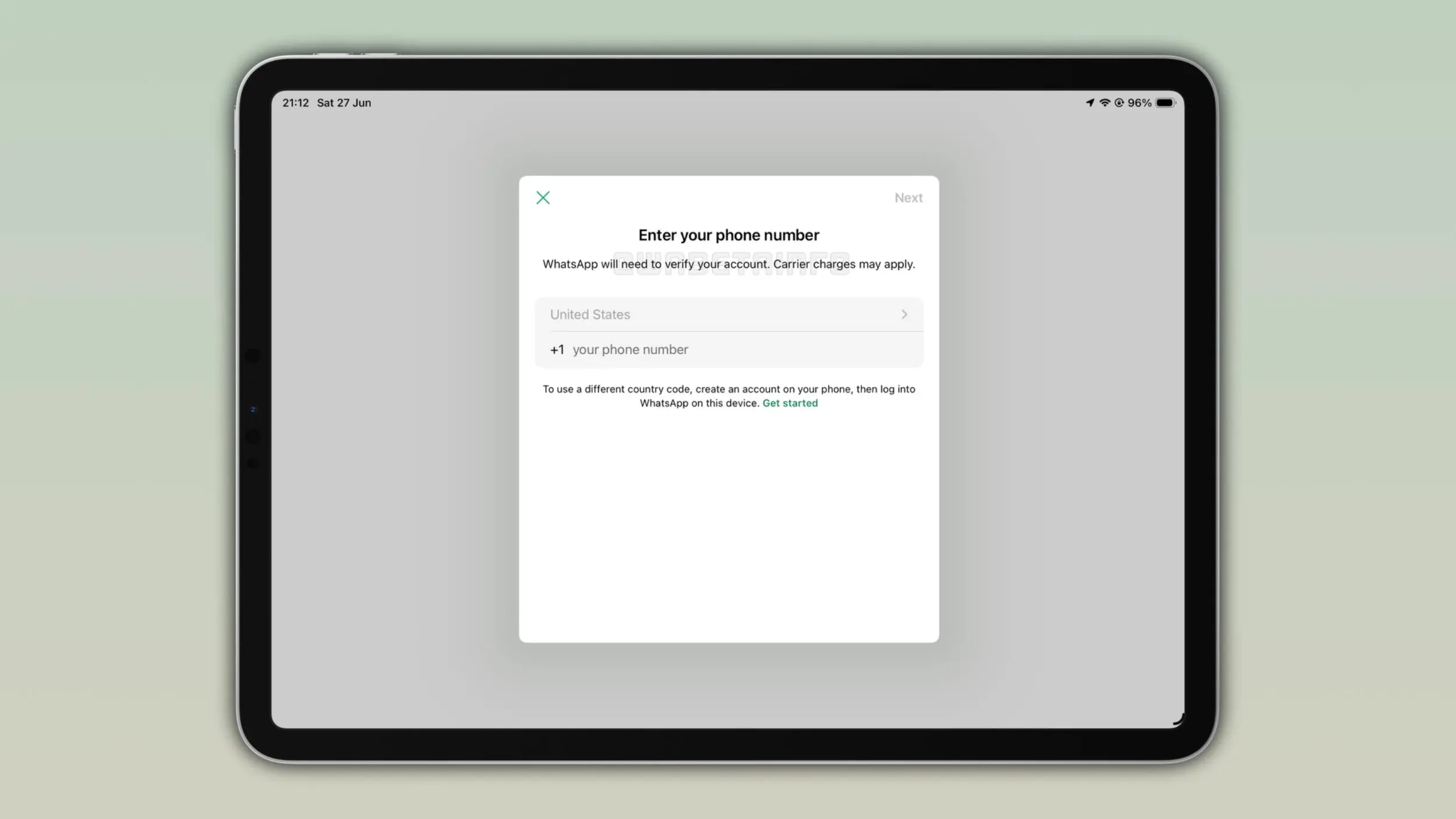Tap the 21:12 clock in the status bar
1456x819 pixels.
295,103
